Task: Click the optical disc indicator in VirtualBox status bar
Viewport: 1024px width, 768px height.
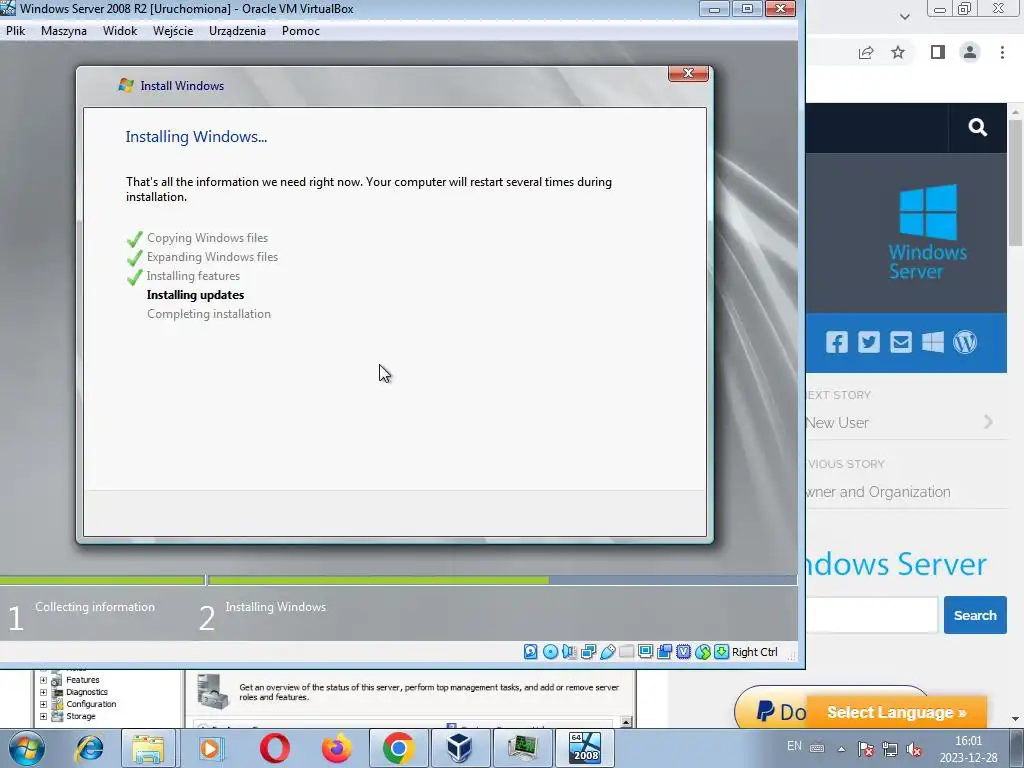Action: pyautogui.click(x=550, y=651)
